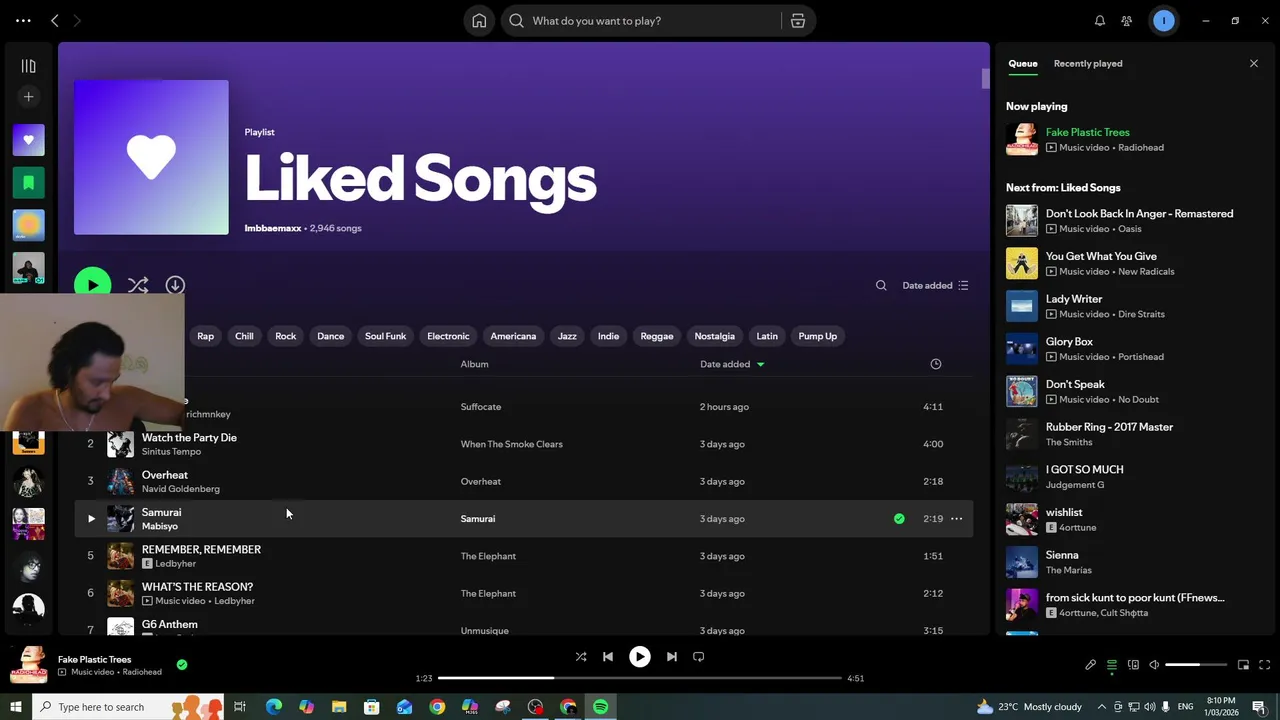Open Date added sort and view dropdown
This screenshot has height=720, width=1280.
935,286
